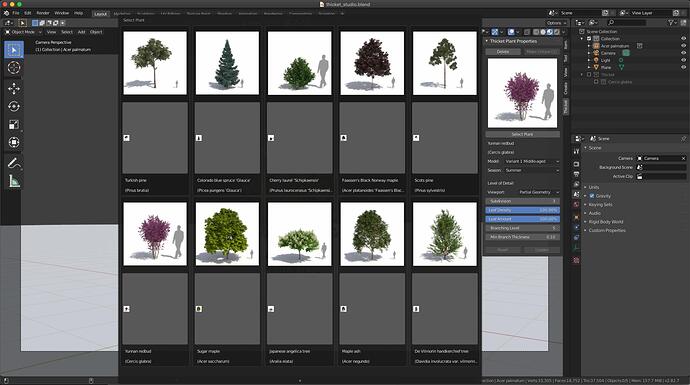Open the Thicket sidebar tab
Image resolution: width=690 pixels, height=385 pixels.
[x=566, y=106]
